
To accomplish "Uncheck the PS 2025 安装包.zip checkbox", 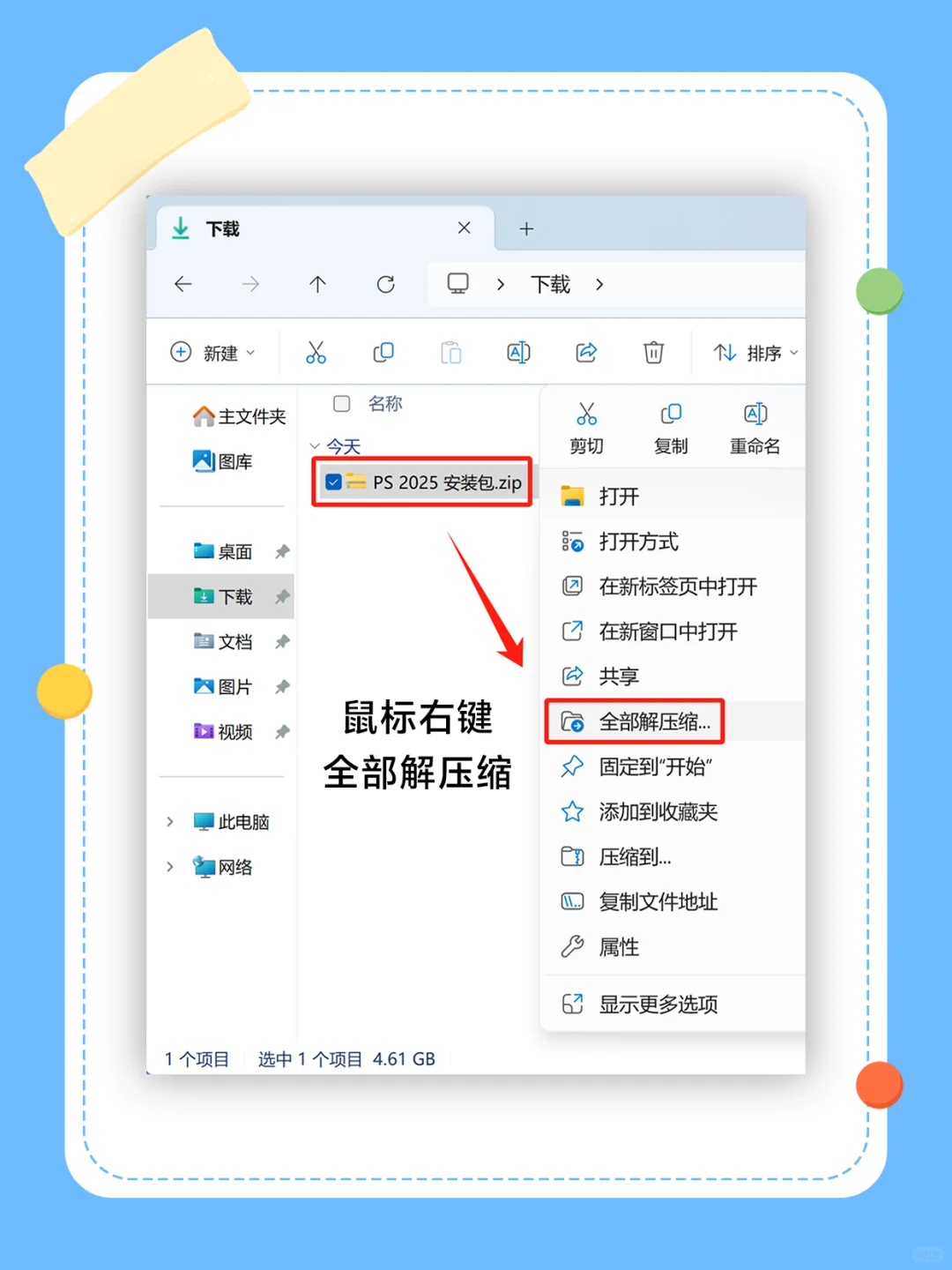I will click(x=333, y=482).
